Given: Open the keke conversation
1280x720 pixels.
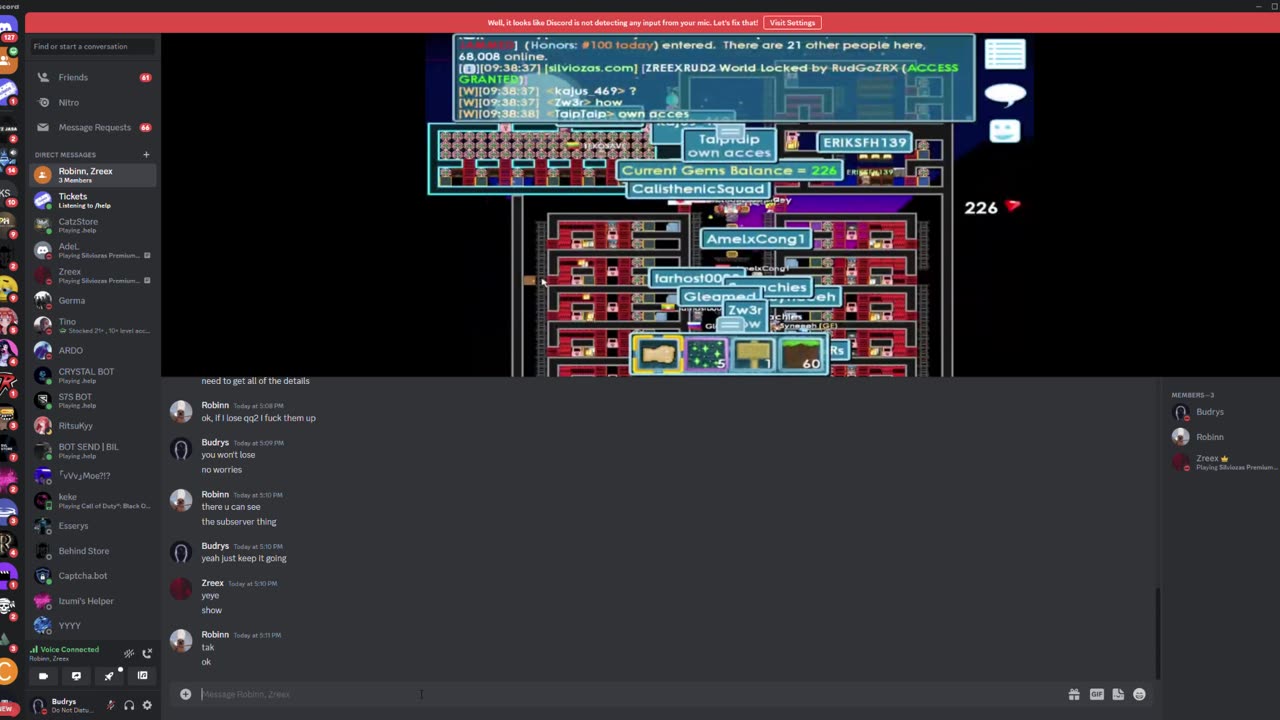Looking at the screenshot, I should pos(93,500).
